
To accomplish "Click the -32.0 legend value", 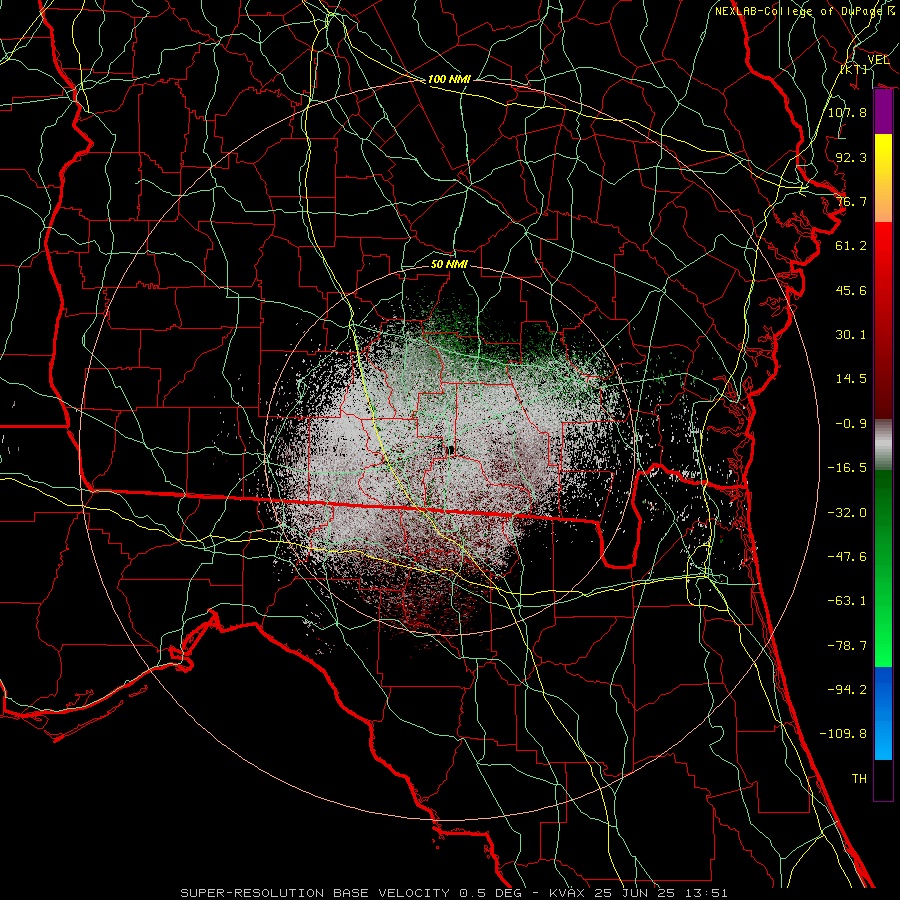I will pyautogui.click(x=847, y=513).
